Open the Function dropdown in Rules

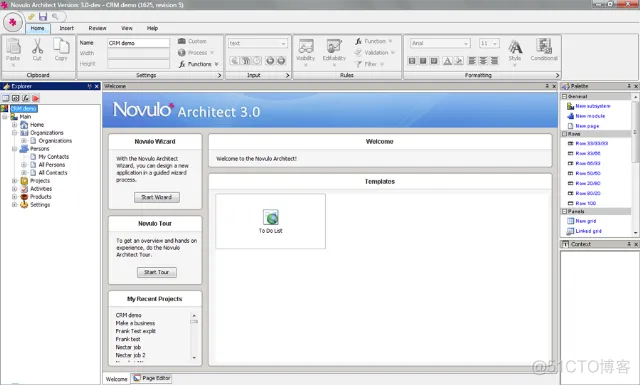coord(373,41)
